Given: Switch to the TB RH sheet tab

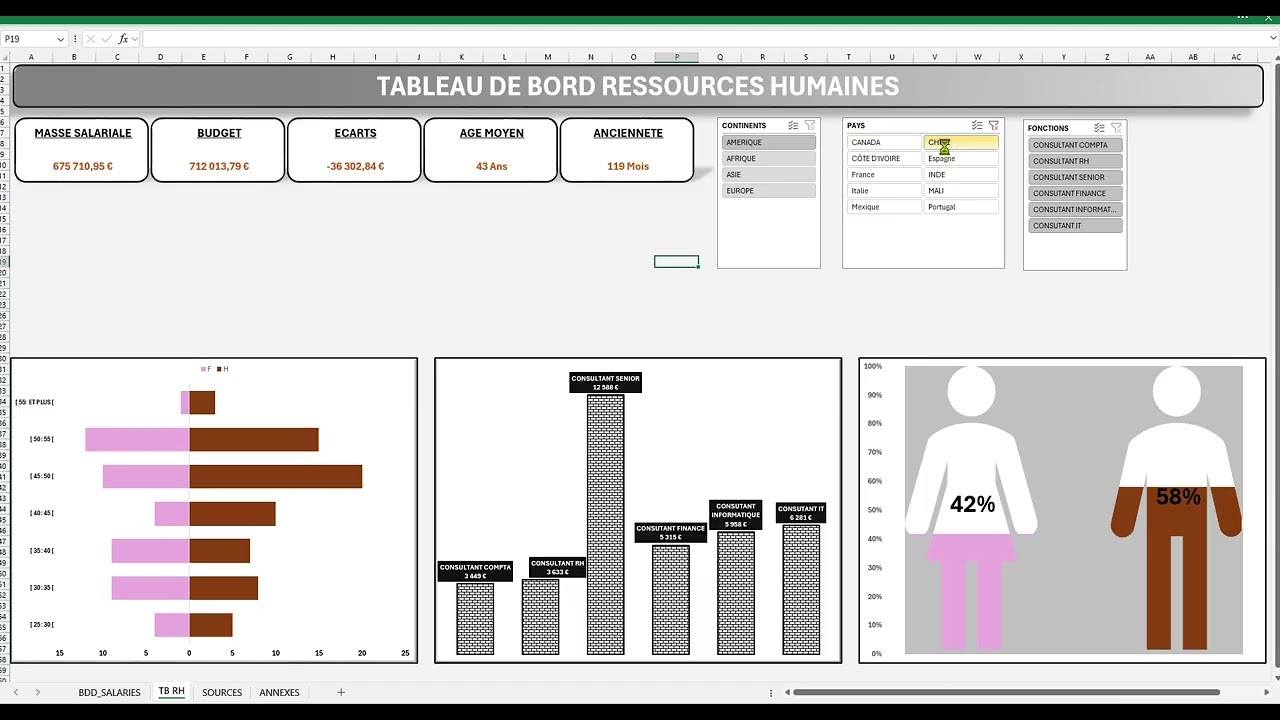Looking at the screenshot, I should point(171,691).
